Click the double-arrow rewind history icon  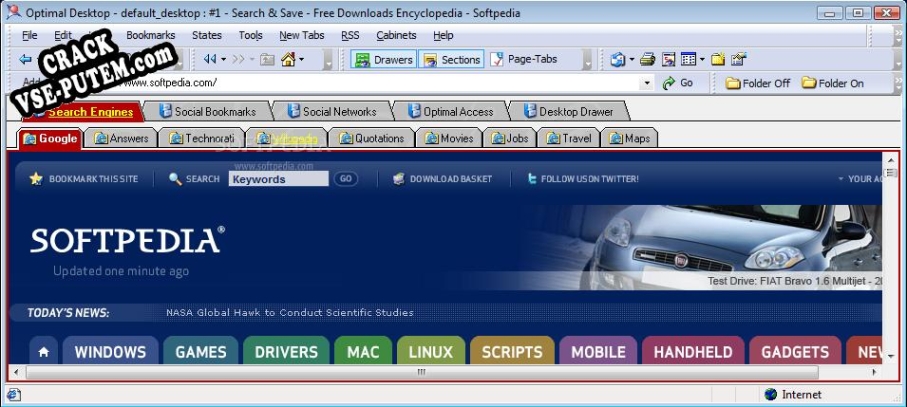click(209, 59)
